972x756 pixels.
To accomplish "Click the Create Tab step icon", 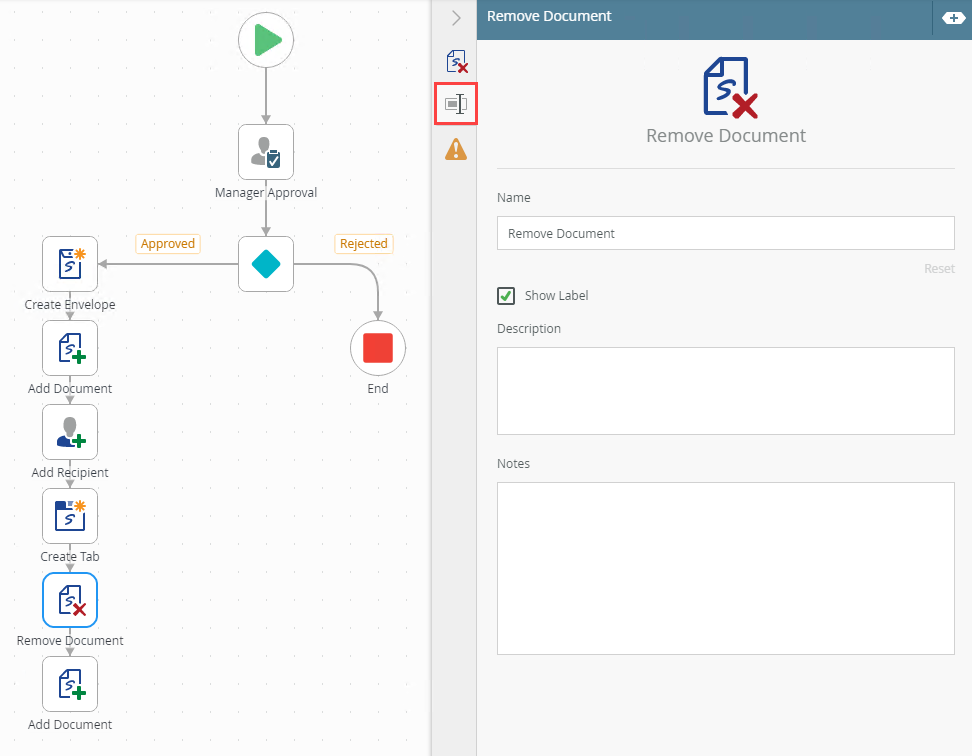I will (x=70, y=516).
